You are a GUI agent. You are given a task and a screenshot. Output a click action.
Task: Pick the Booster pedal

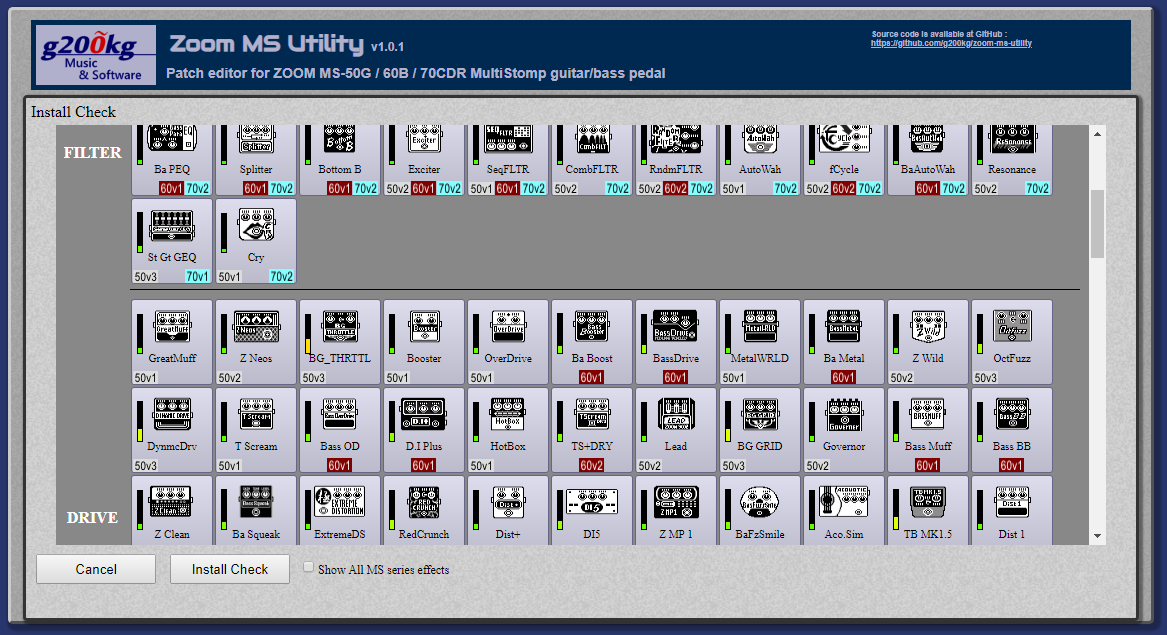click(424, 342)
